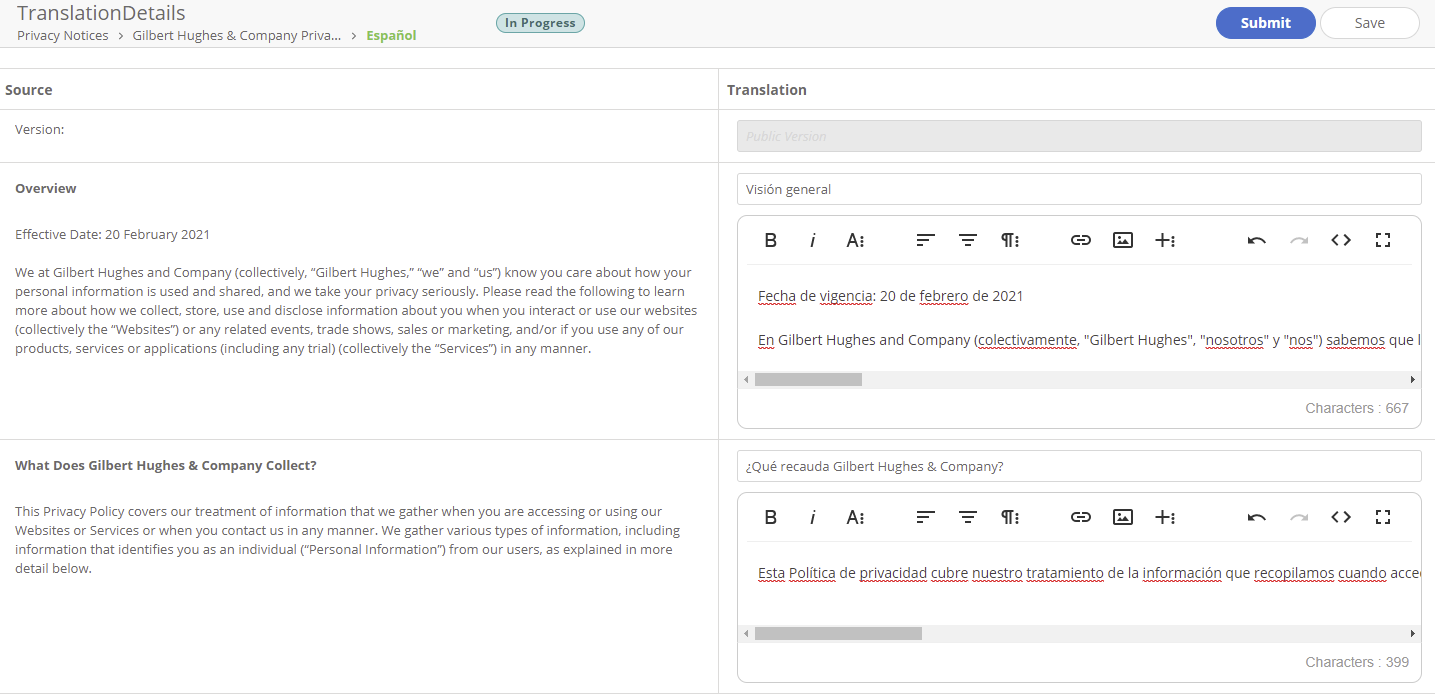Open code view in the Overview editor
Image resolution: width=1435 pixels, height=695 pixels.
pyautogui.click(x=1341, y=240)
